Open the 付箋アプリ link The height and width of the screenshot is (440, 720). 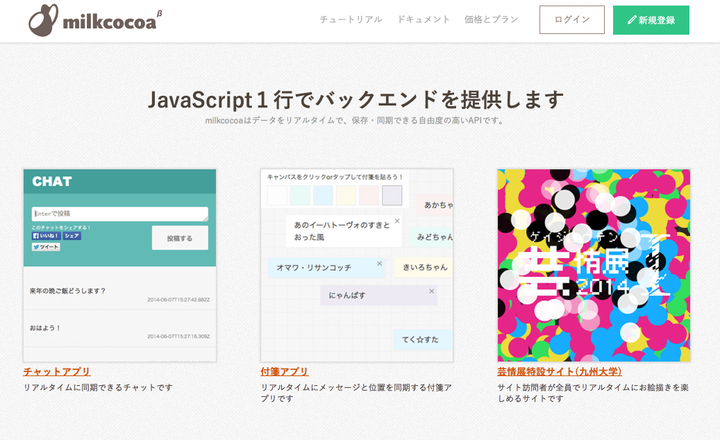pos(284,372)
